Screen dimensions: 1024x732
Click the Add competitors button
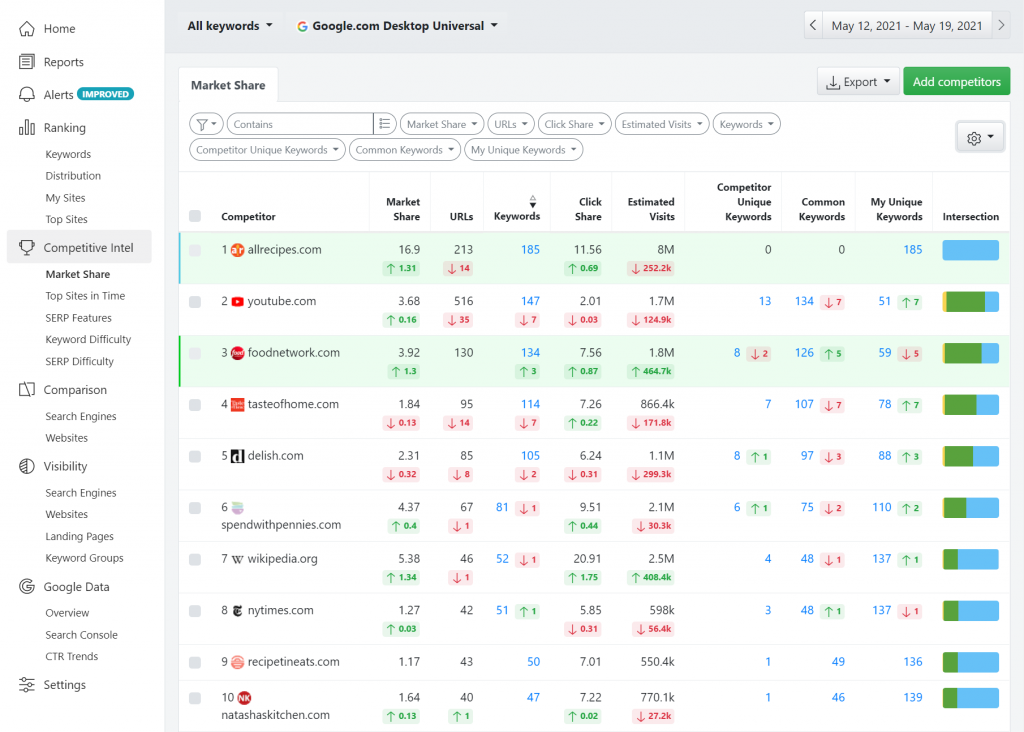[x=957, y=82]
